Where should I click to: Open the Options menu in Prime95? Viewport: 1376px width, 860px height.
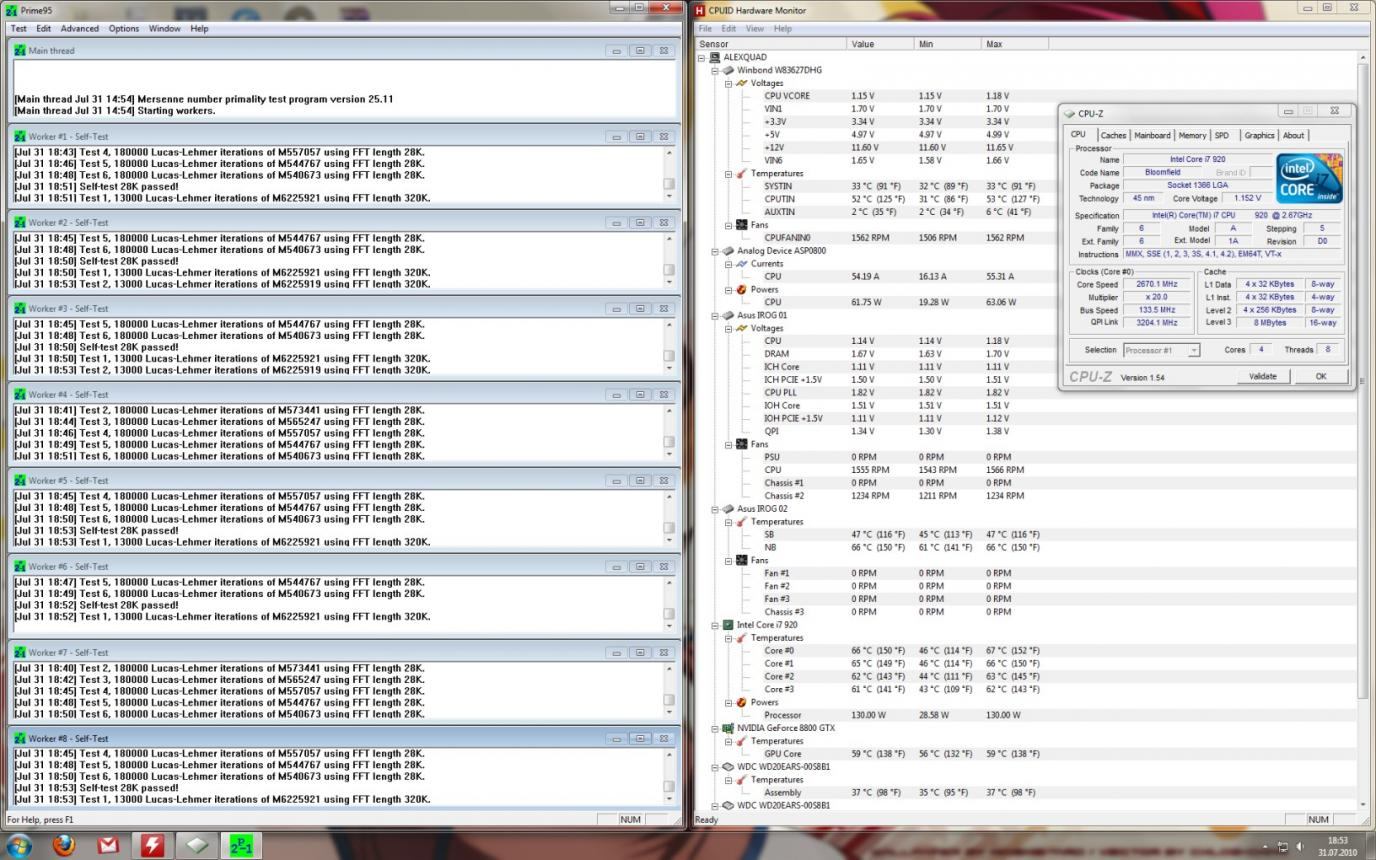[124, 28]
